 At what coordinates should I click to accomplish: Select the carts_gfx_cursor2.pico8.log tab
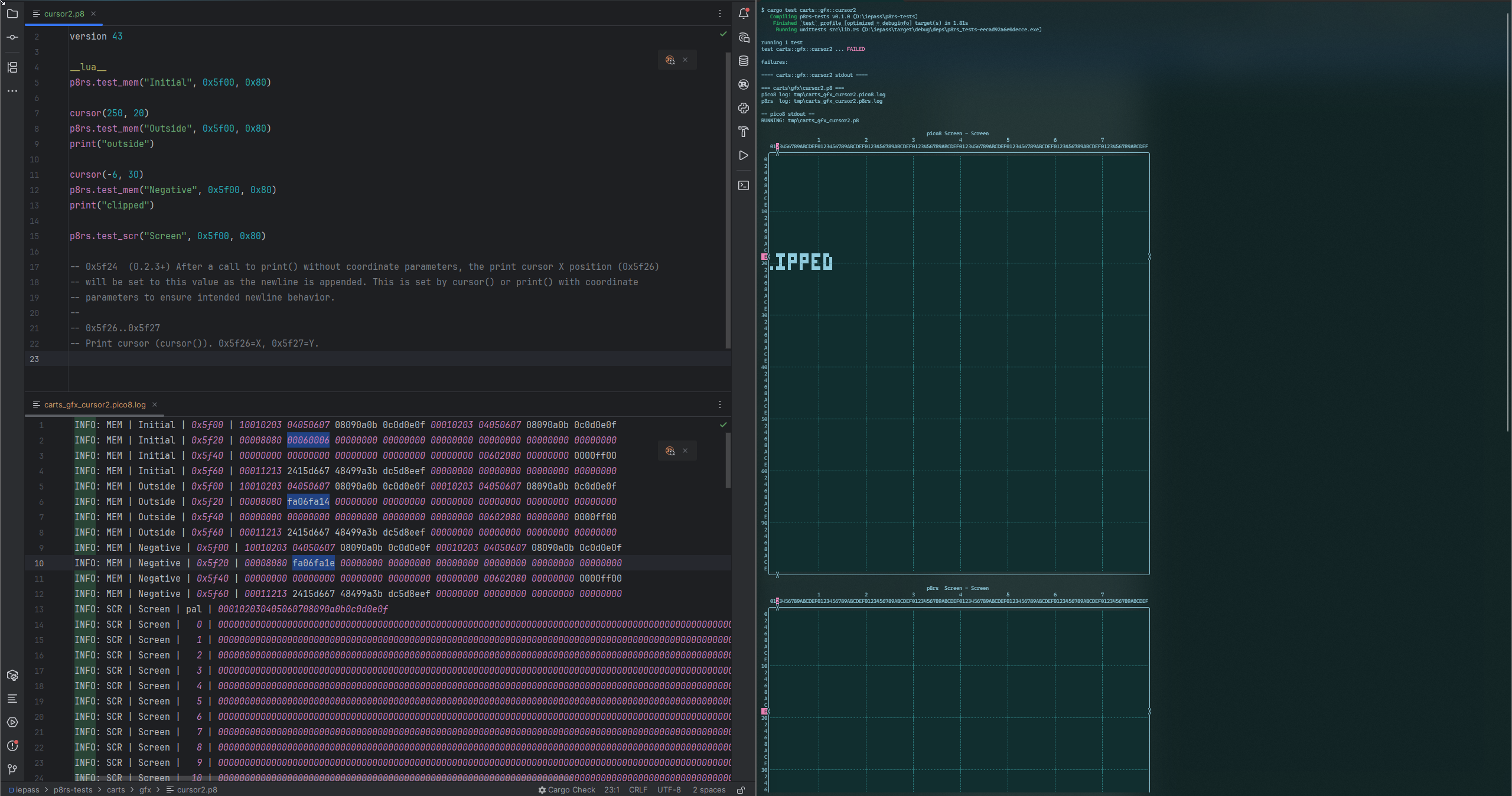[94, 404]
